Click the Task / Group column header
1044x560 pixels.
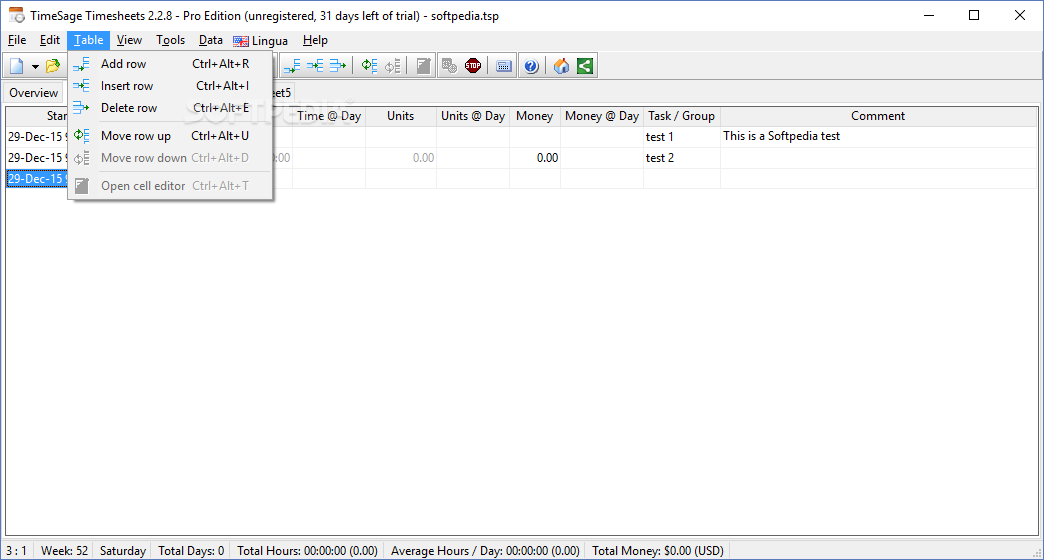coord(682,116)
